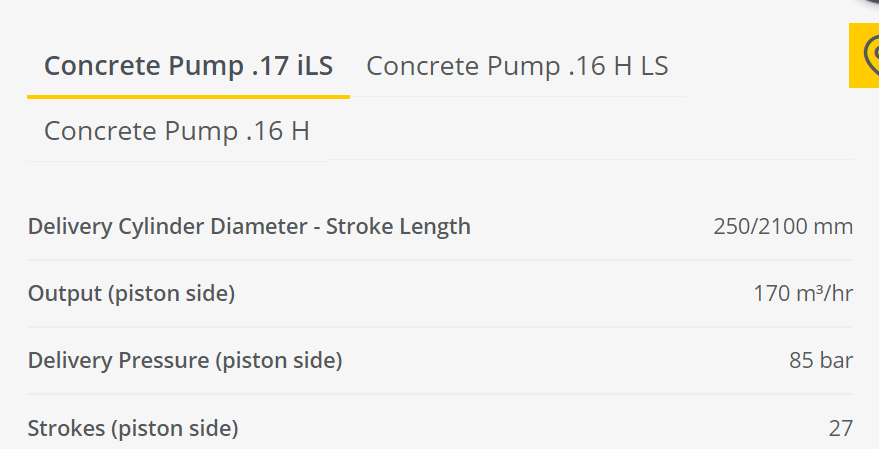Image resolution: width=879 pixels, height=449 pixels.
Task: Click the grey line under the .16 H LS tab
Action: click(517, 96)
